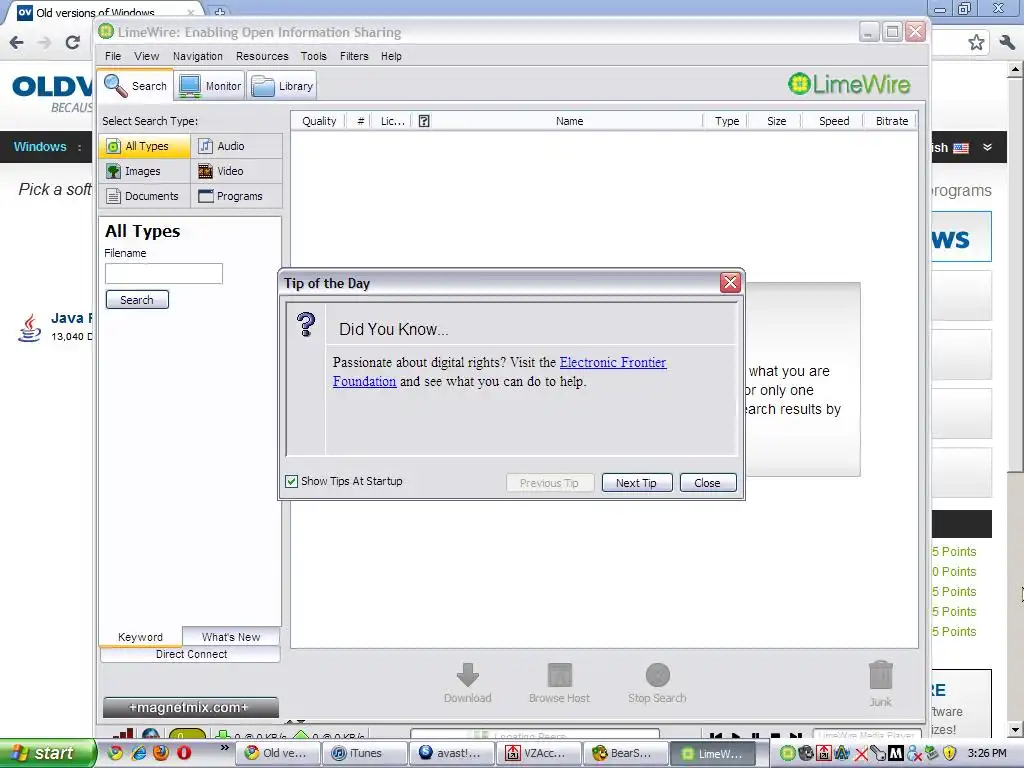Click the Java icon on webpage

(x=29, y=327)
